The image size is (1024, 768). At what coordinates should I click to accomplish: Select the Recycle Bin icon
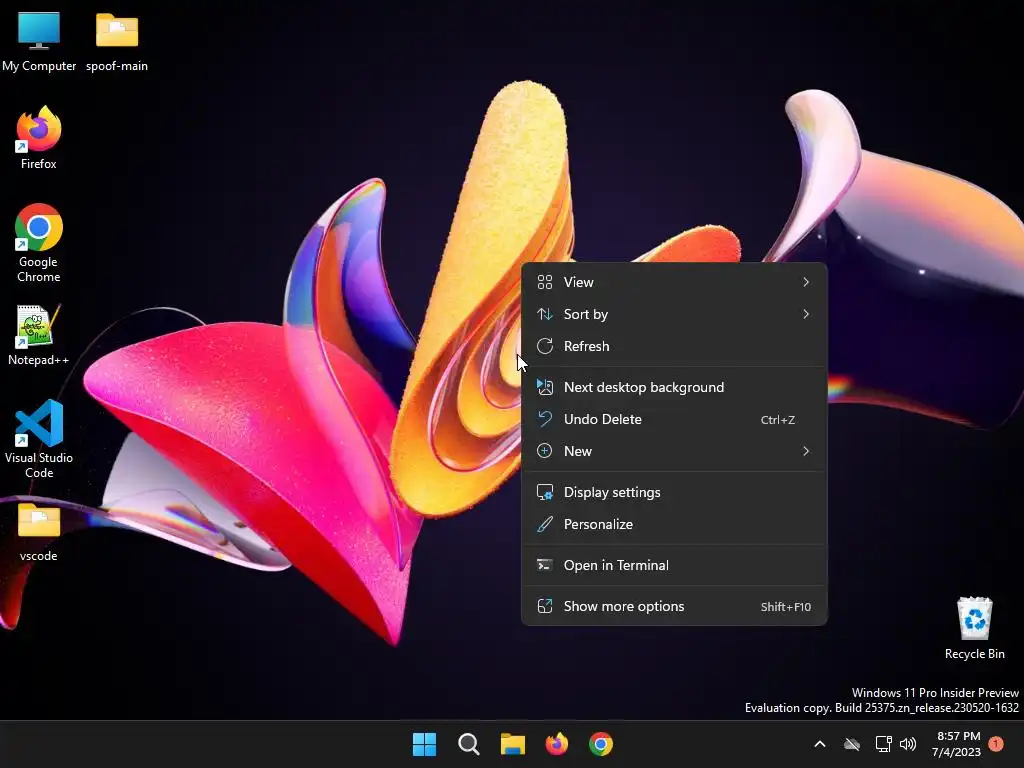coord(974,628)
